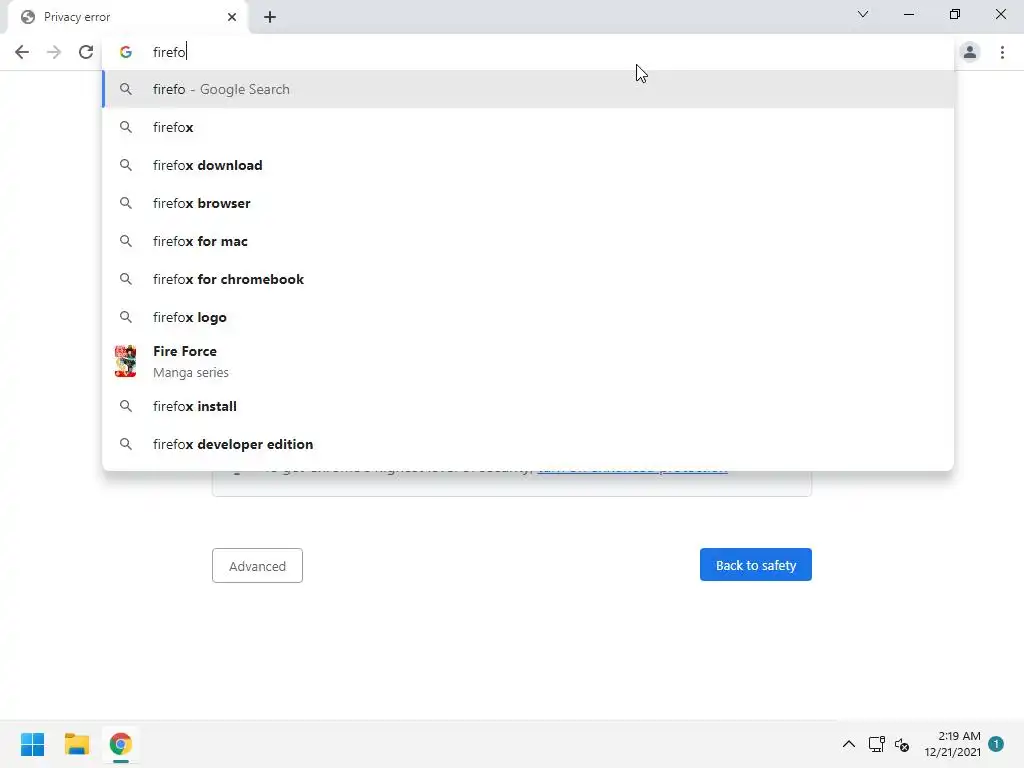Screen dimensions: 1024x768
Task: Click the forward navigation arrow
Action: pyautogui.click(x=54, y=52)
